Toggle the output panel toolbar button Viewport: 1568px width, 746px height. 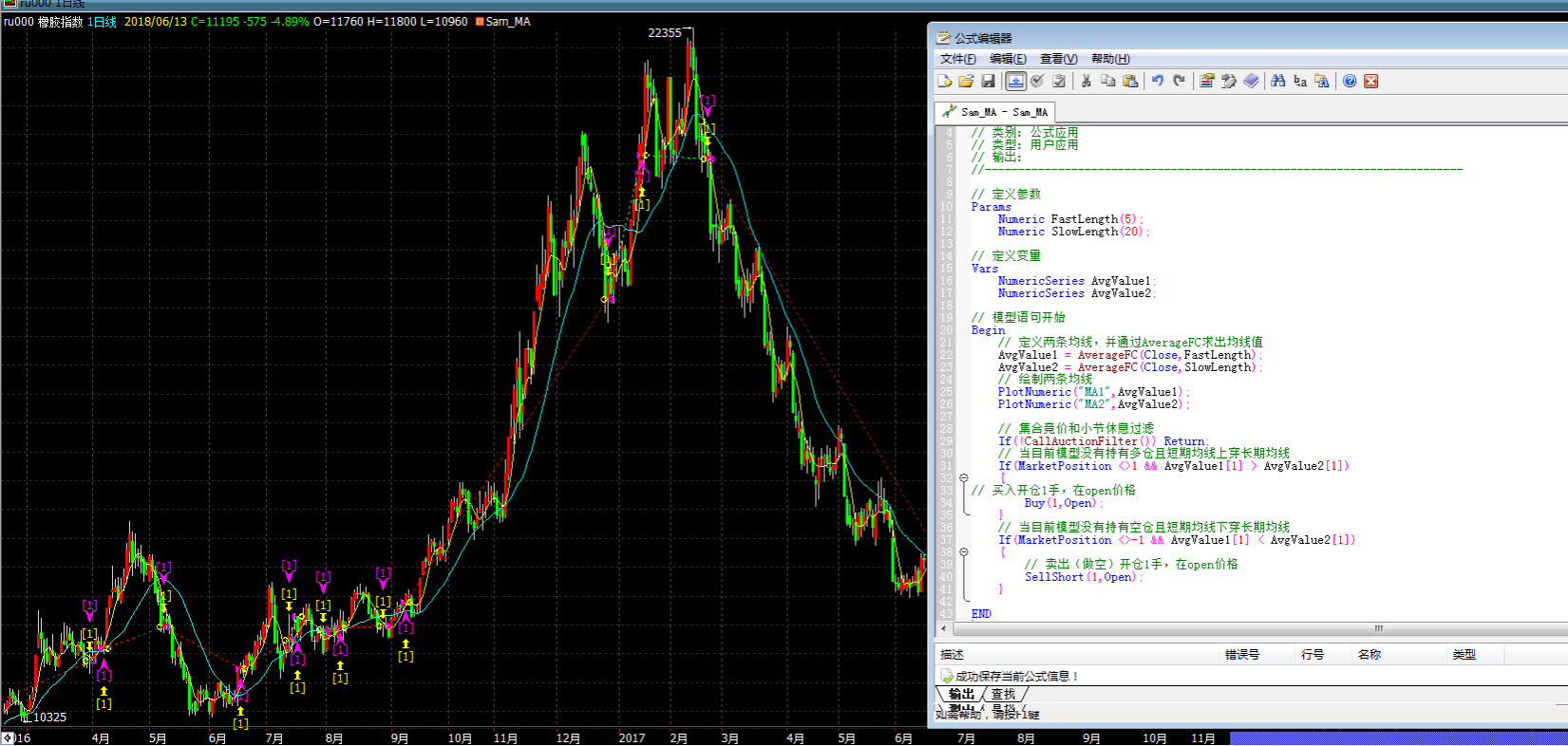[x=1015, y=82]
